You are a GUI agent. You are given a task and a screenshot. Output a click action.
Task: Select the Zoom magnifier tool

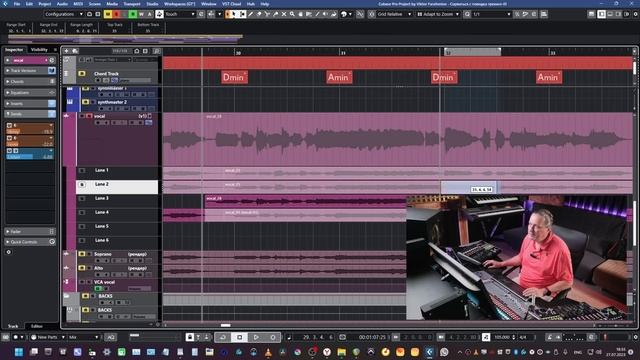tap(292, 14)
